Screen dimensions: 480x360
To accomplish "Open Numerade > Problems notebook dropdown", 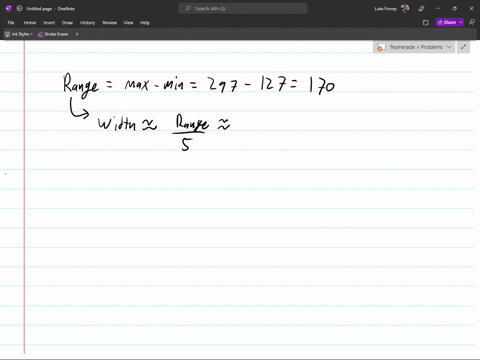I will click(414, 47).
